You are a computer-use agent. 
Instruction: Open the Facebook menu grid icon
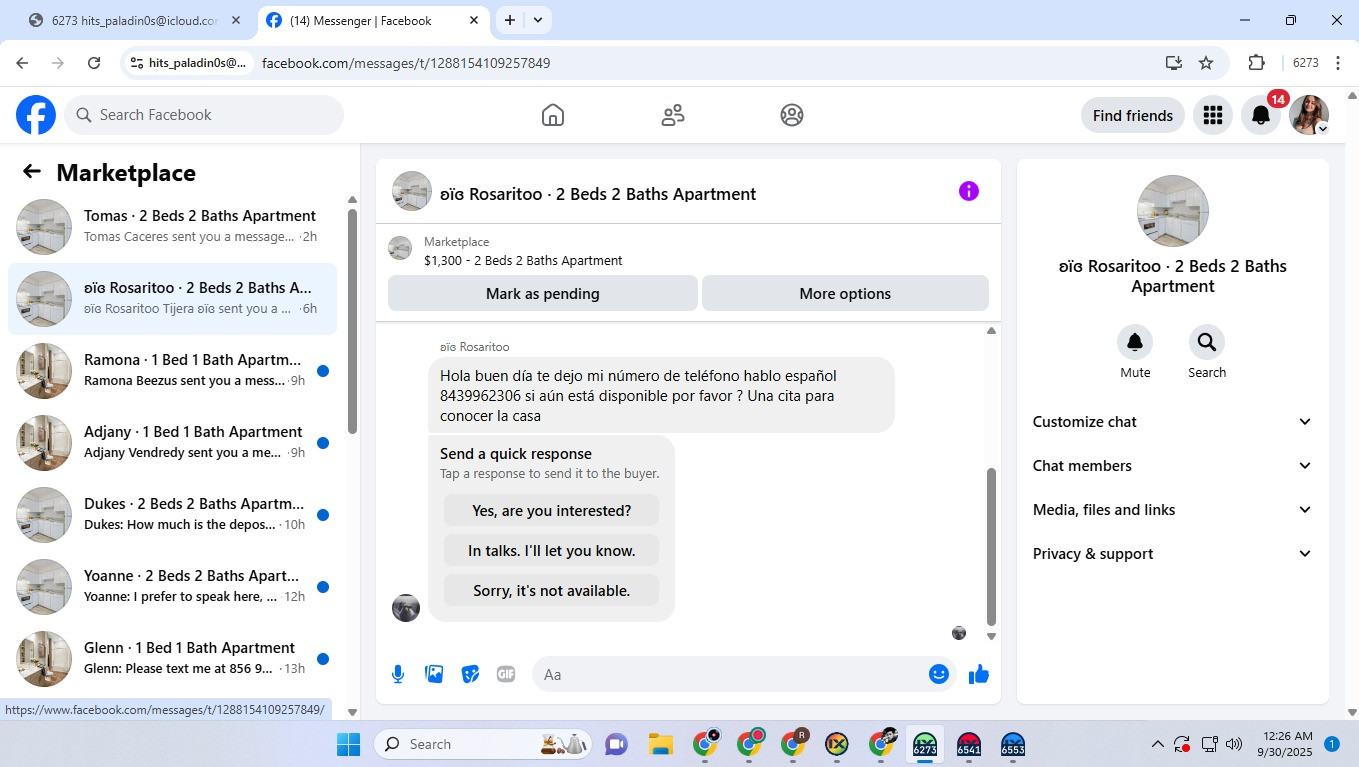click(x=1213, y=115)
